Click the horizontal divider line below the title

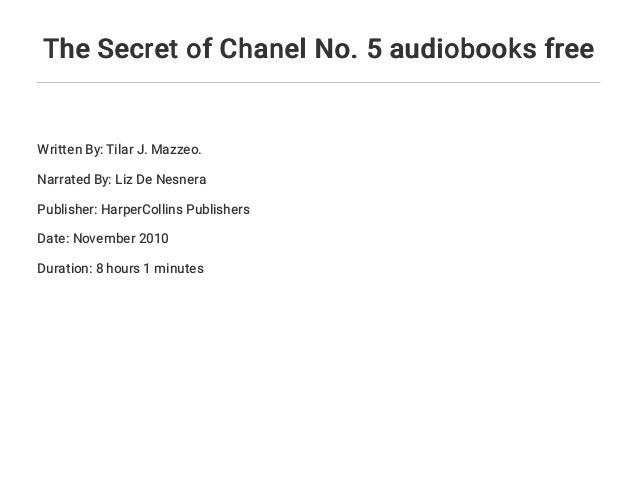[x=319, y=82]
